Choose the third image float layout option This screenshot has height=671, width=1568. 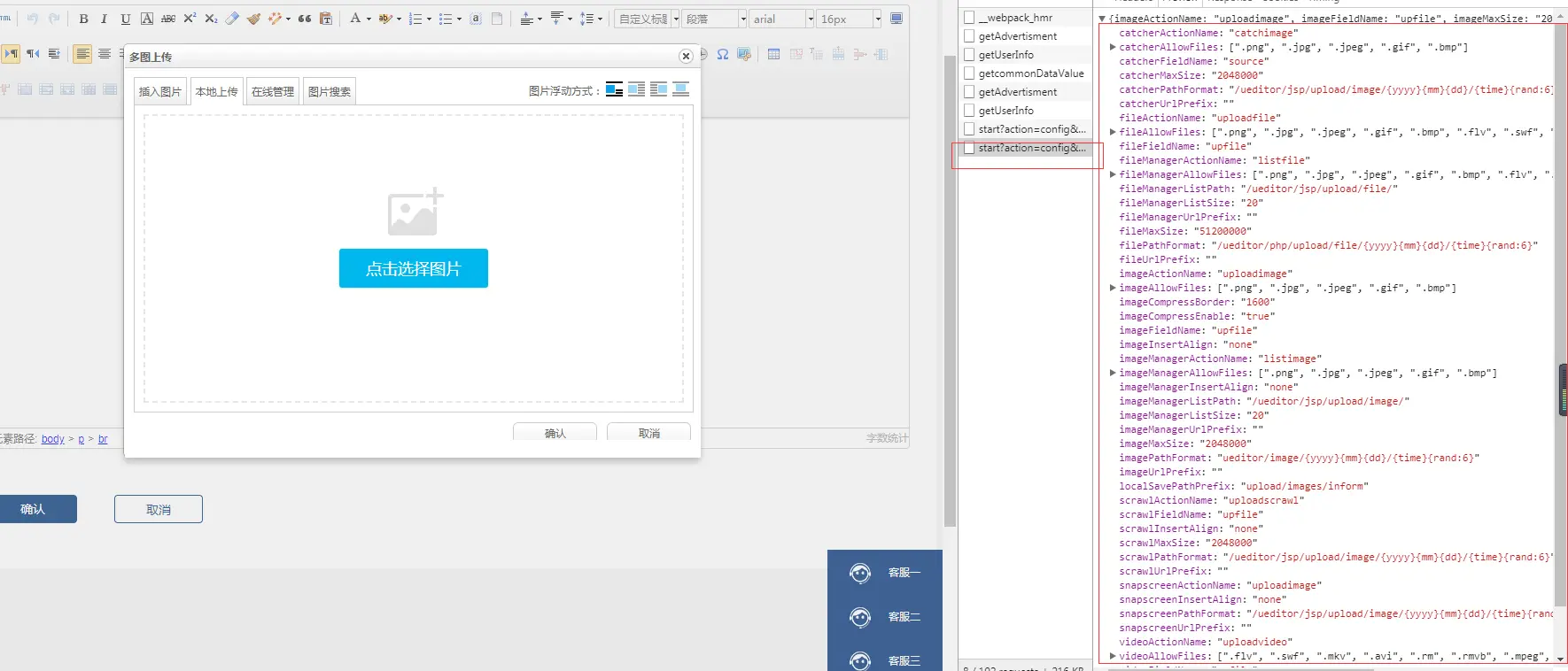tap(658, 89)
